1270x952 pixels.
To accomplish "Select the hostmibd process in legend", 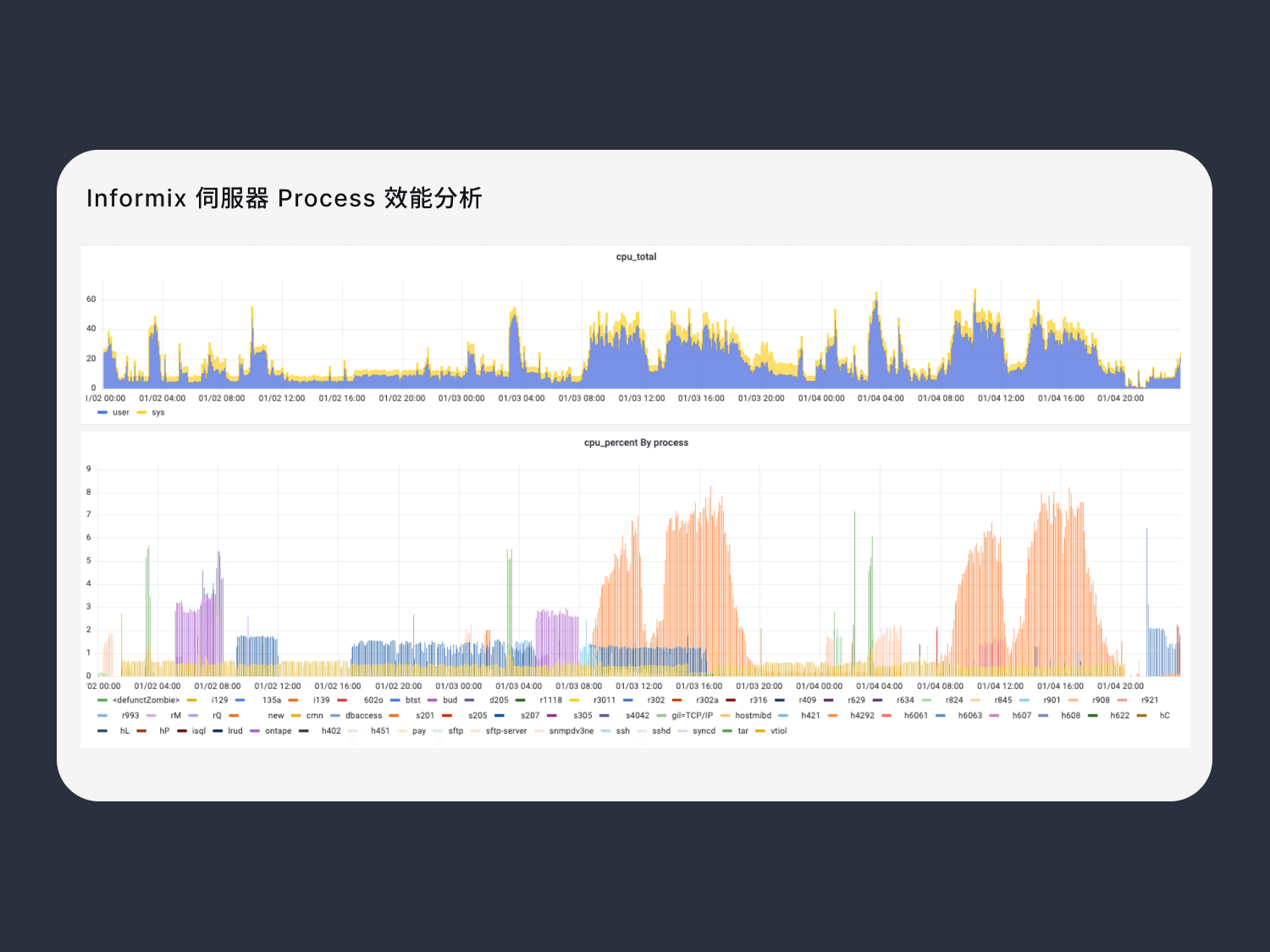I will pyautogui.click(x=753, y=716).
